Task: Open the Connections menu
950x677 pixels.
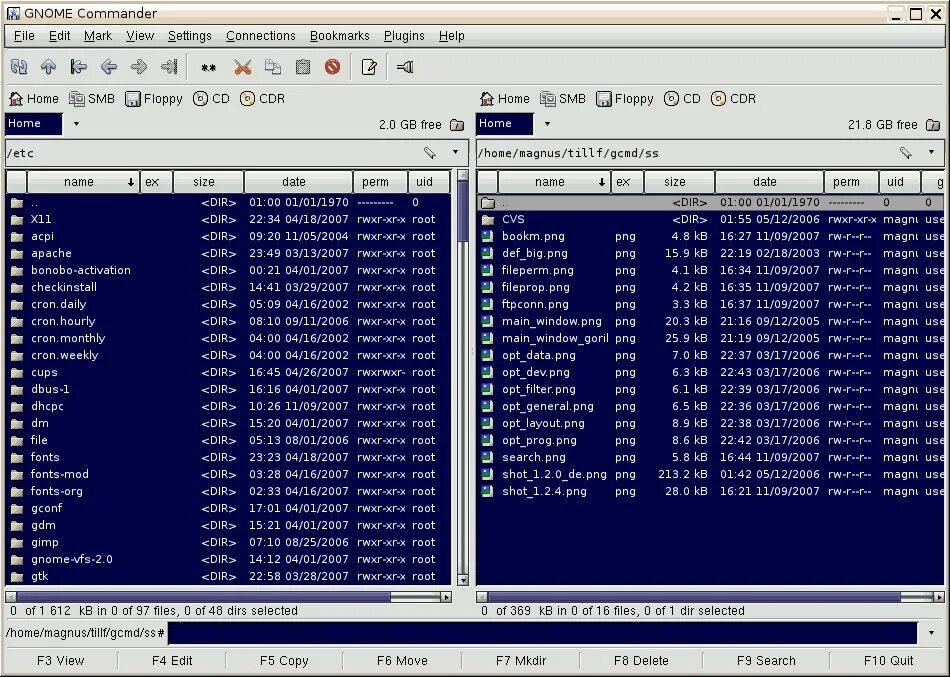Action: [261, 35]
